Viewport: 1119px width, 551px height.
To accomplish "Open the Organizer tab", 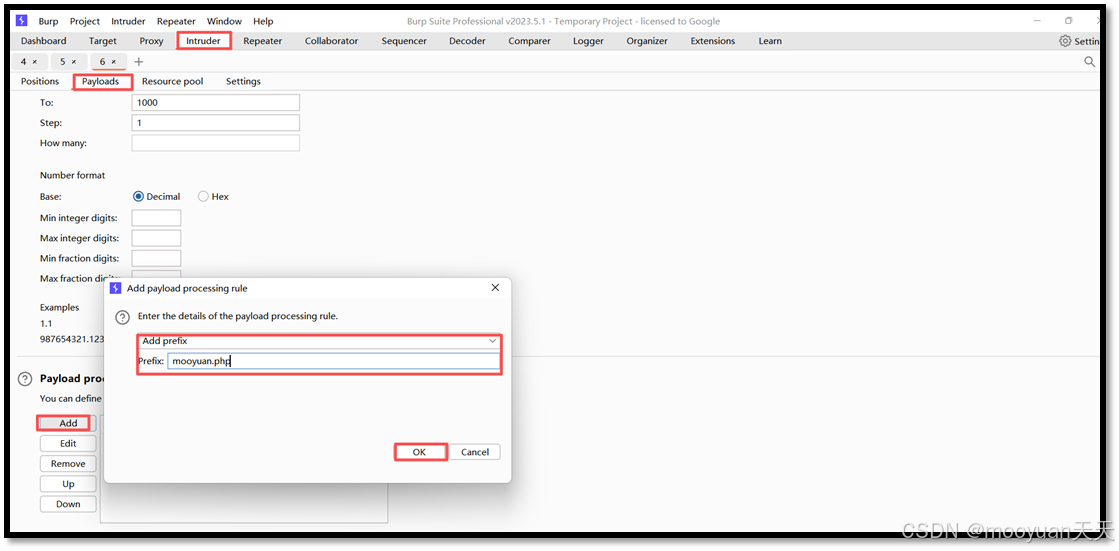I will (x=647, y=41).
